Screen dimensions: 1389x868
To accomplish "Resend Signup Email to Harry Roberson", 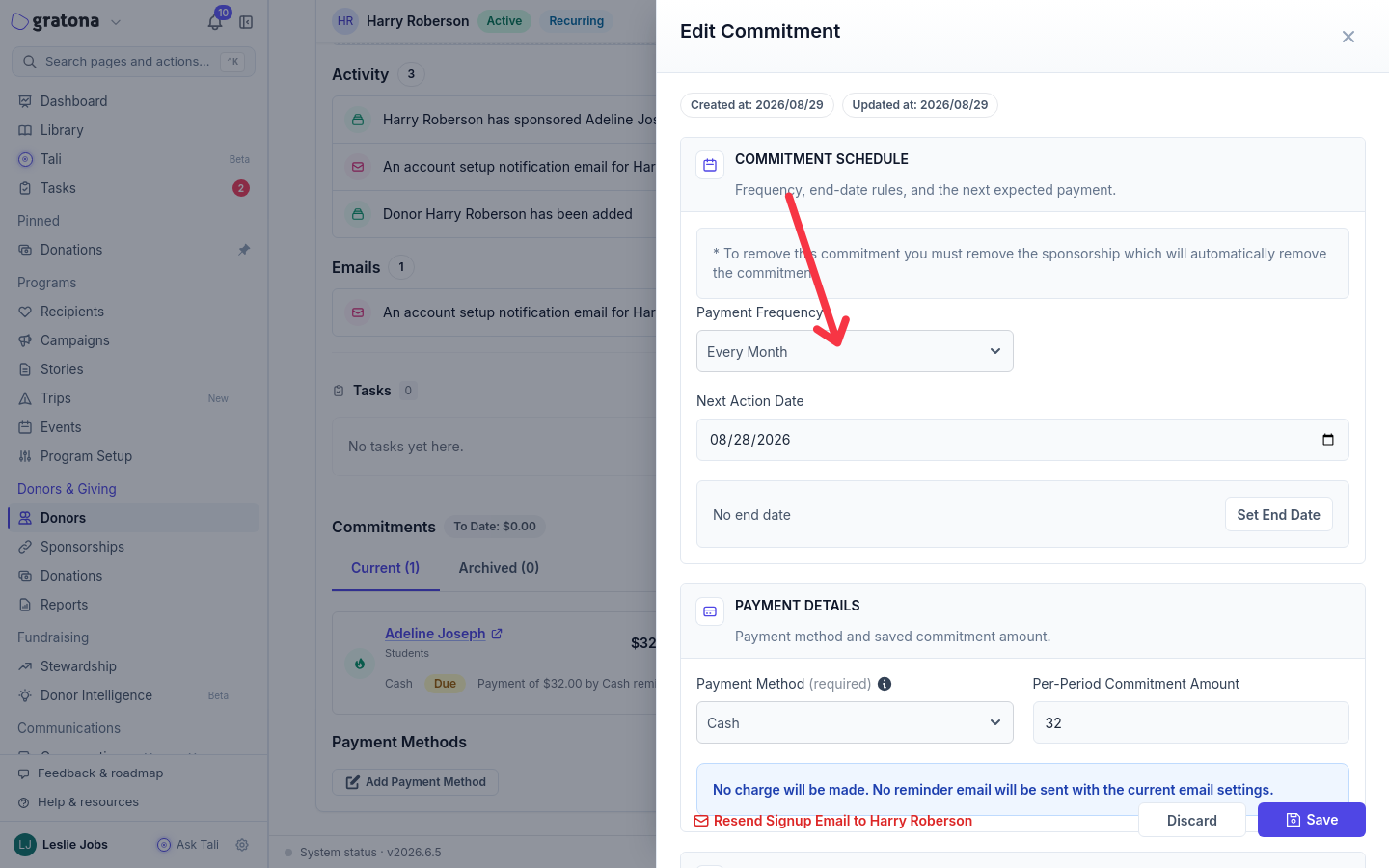I will [833, 821].
